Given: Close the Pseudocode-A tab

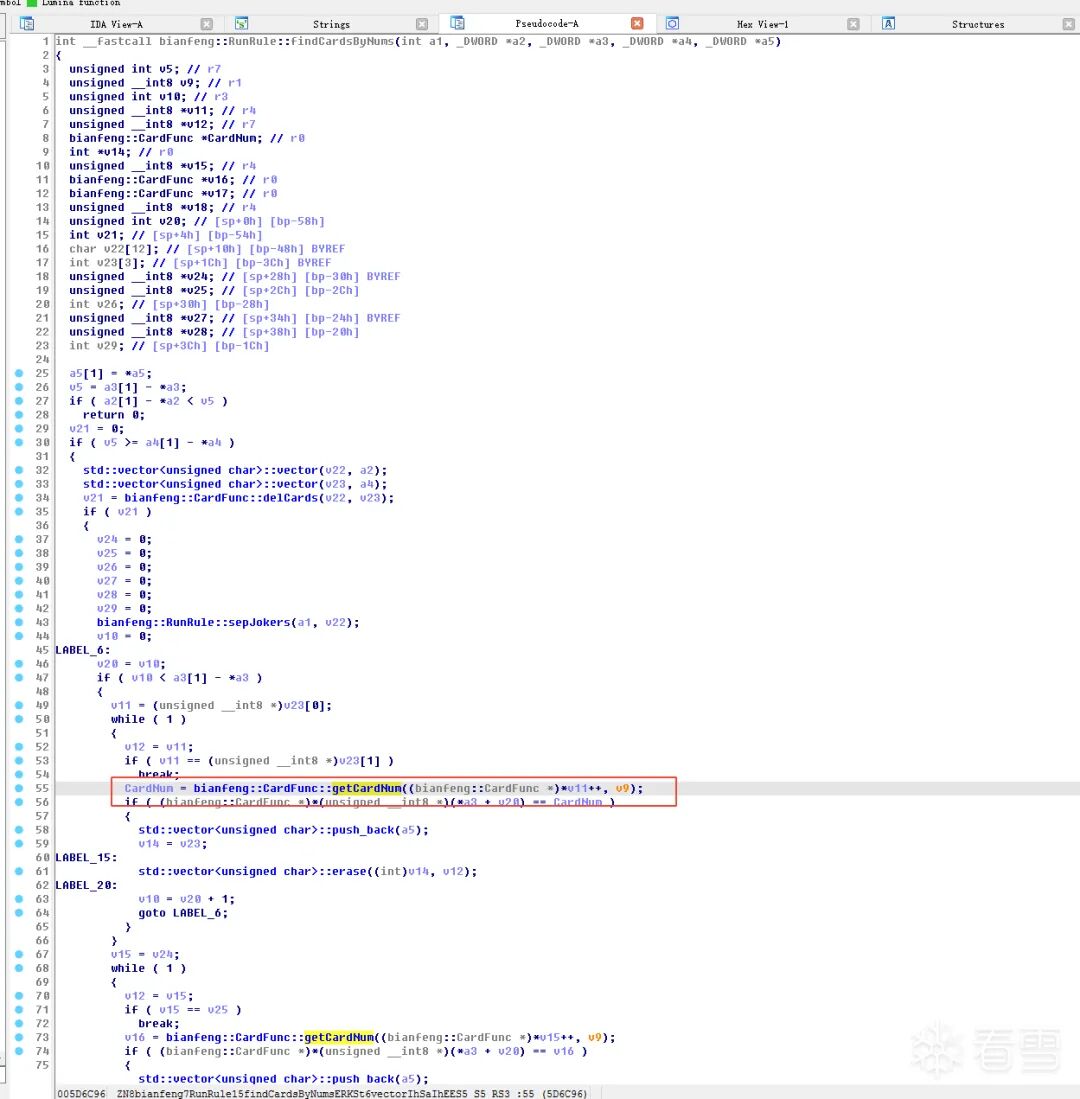Looking at the screenshot, I should click(x=637, y=24).
